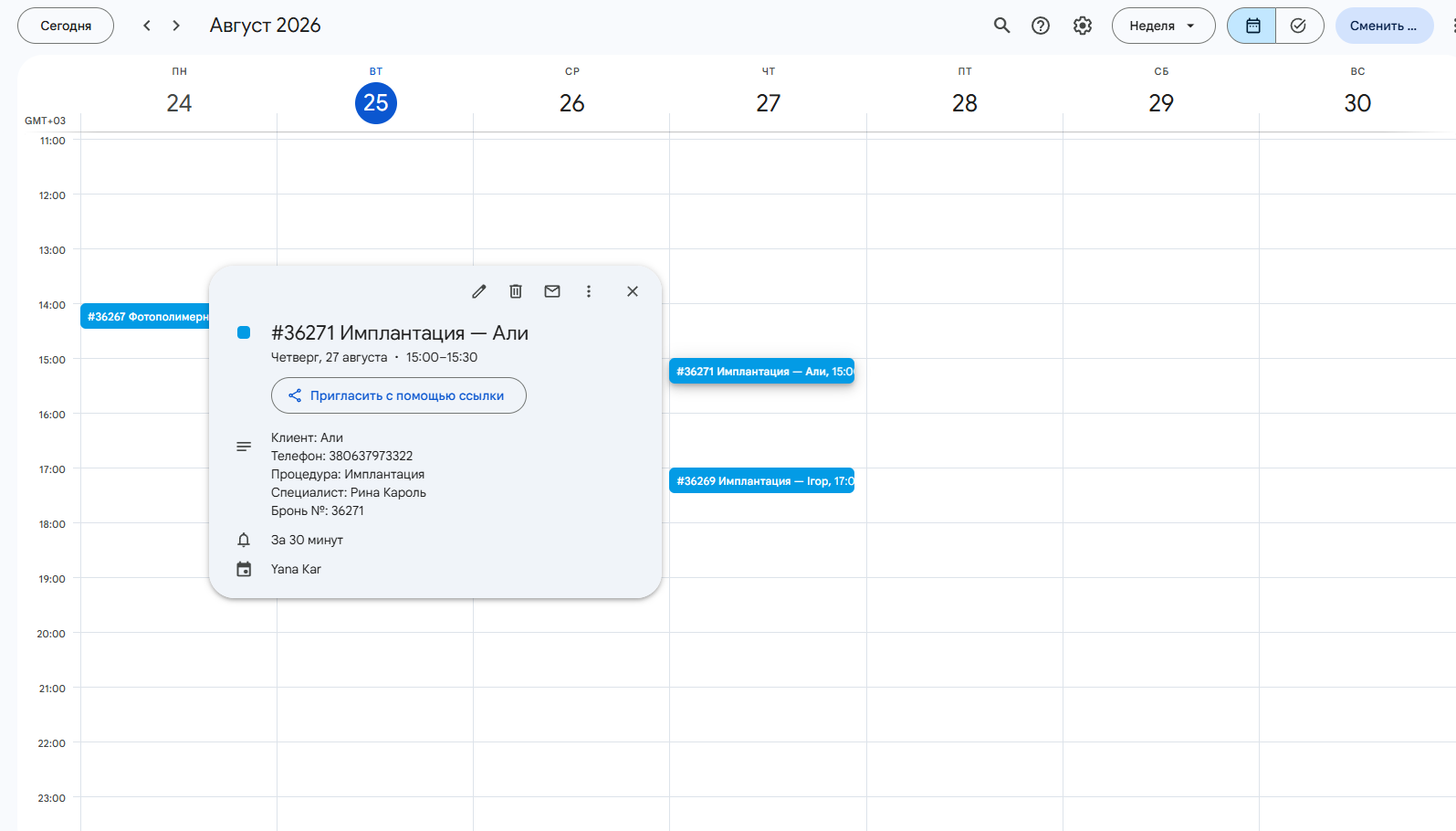The image size is (1456, 831).
Task: Click the Бронь №: 36271 line
Action: coord(318,510)
